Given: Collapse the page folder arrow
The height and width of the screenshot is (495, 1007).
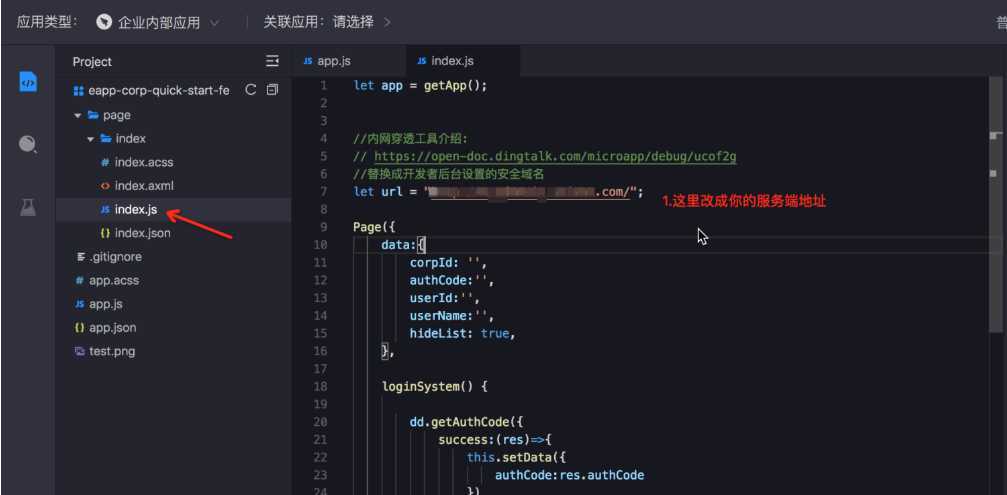Looking at the screenshot, I should click(x=78, y=116).
